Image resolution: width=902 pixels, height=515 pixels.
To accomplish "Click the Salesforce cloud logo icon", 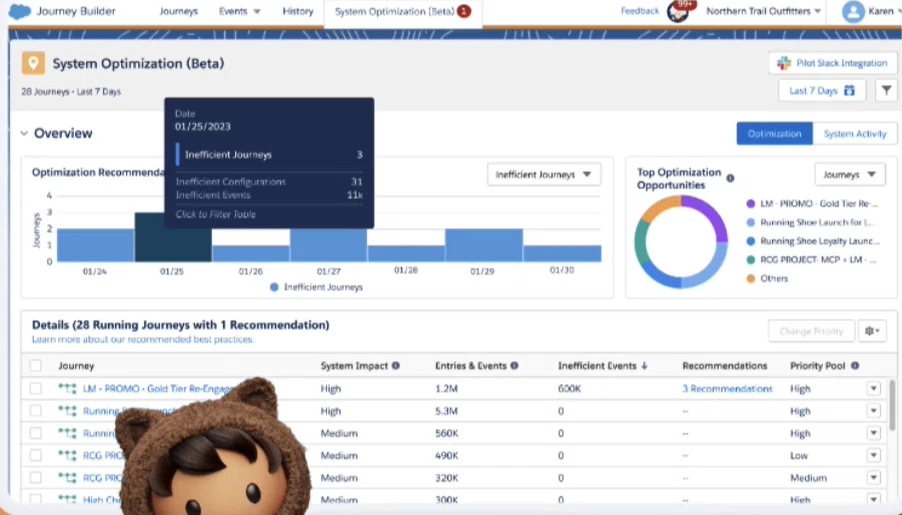I will point(20,11).
